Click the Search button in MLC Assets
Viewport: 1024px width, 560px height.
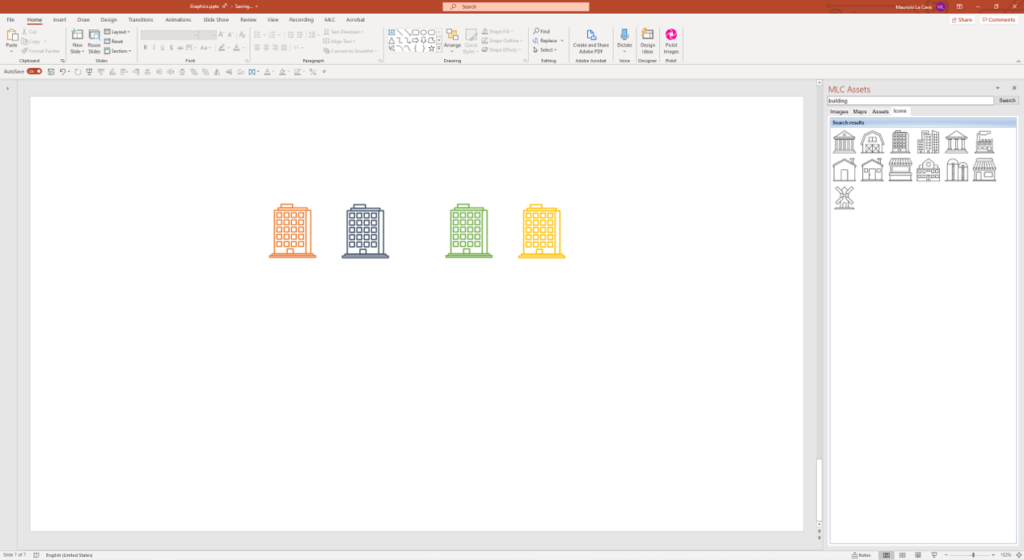click(x=1006, y=101)
